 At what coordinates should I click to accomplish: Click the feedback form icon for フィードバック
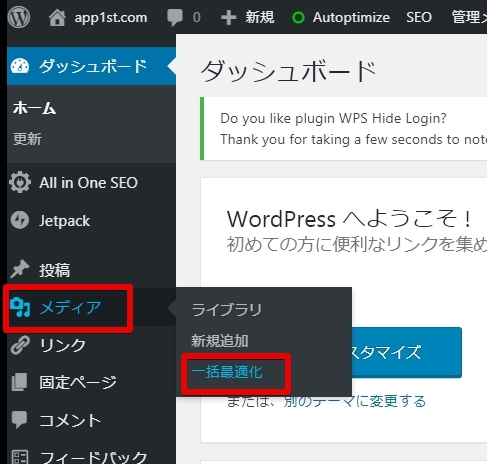(x=20, y=457)
